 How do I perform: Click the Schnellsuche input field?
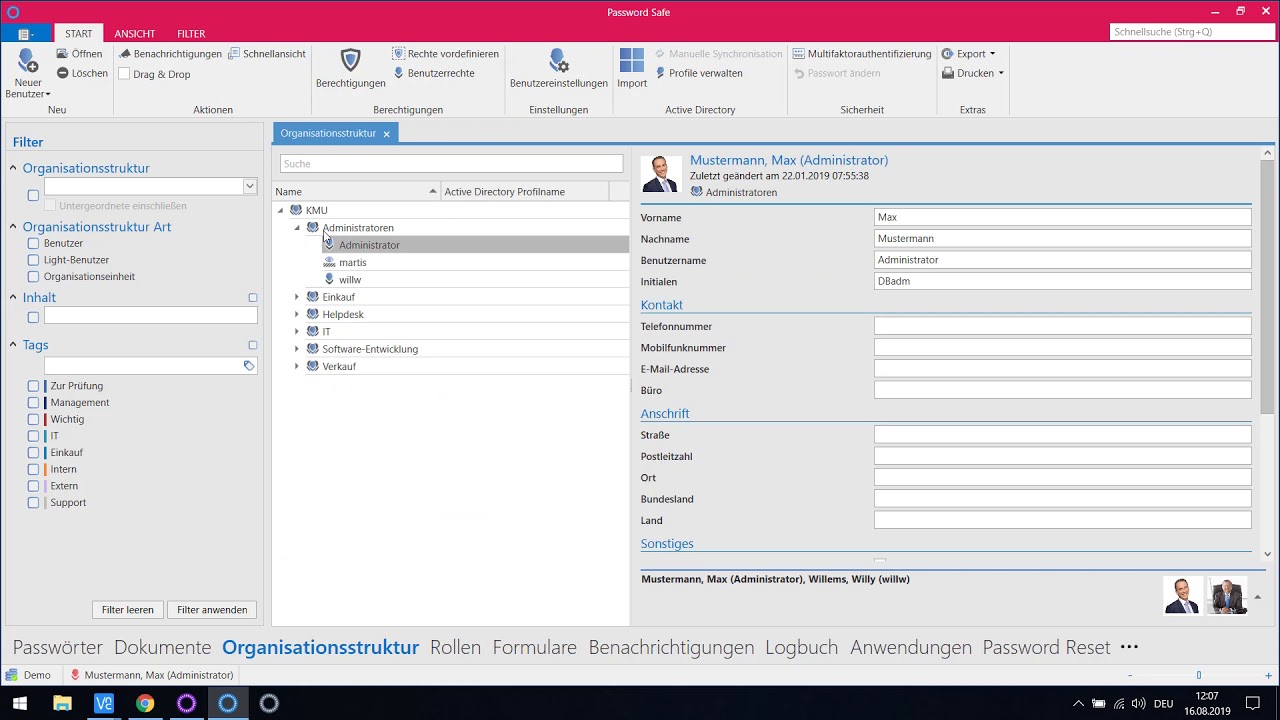pos(1192,32)
